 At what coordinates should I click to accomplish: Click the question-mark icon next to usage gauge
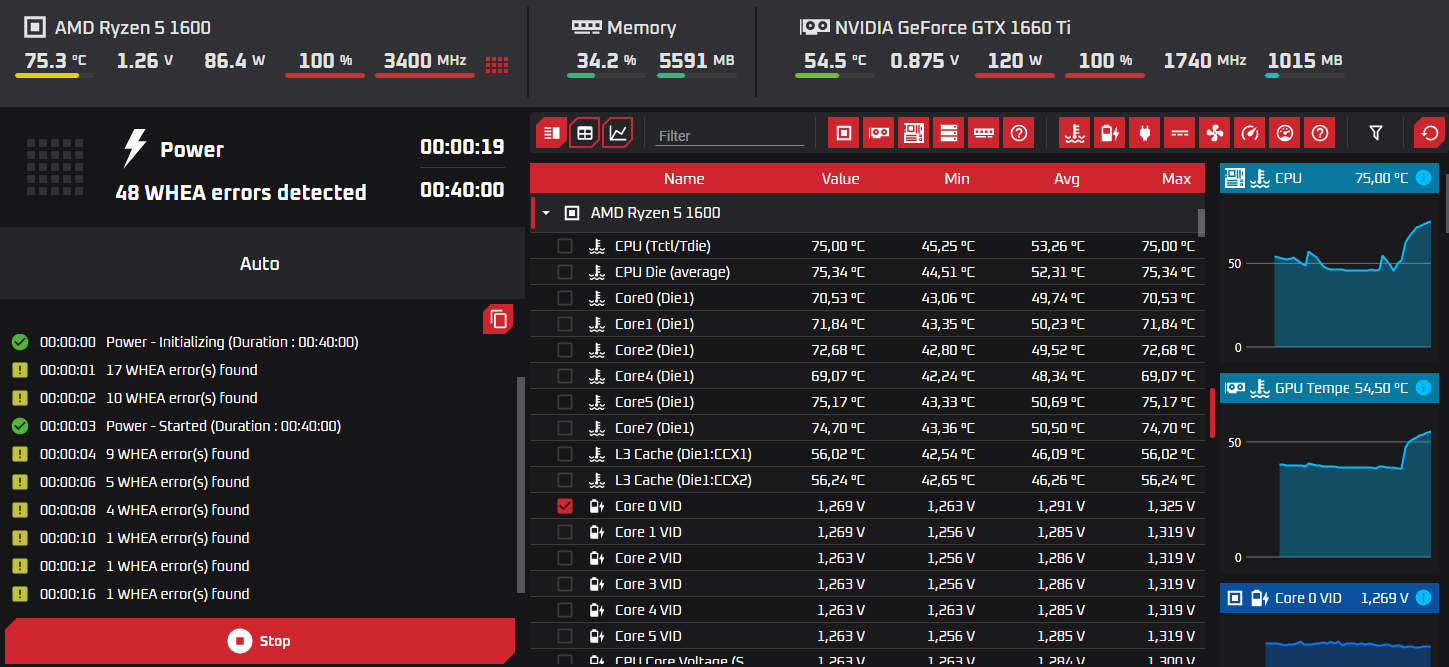[x=1319, y=132]
